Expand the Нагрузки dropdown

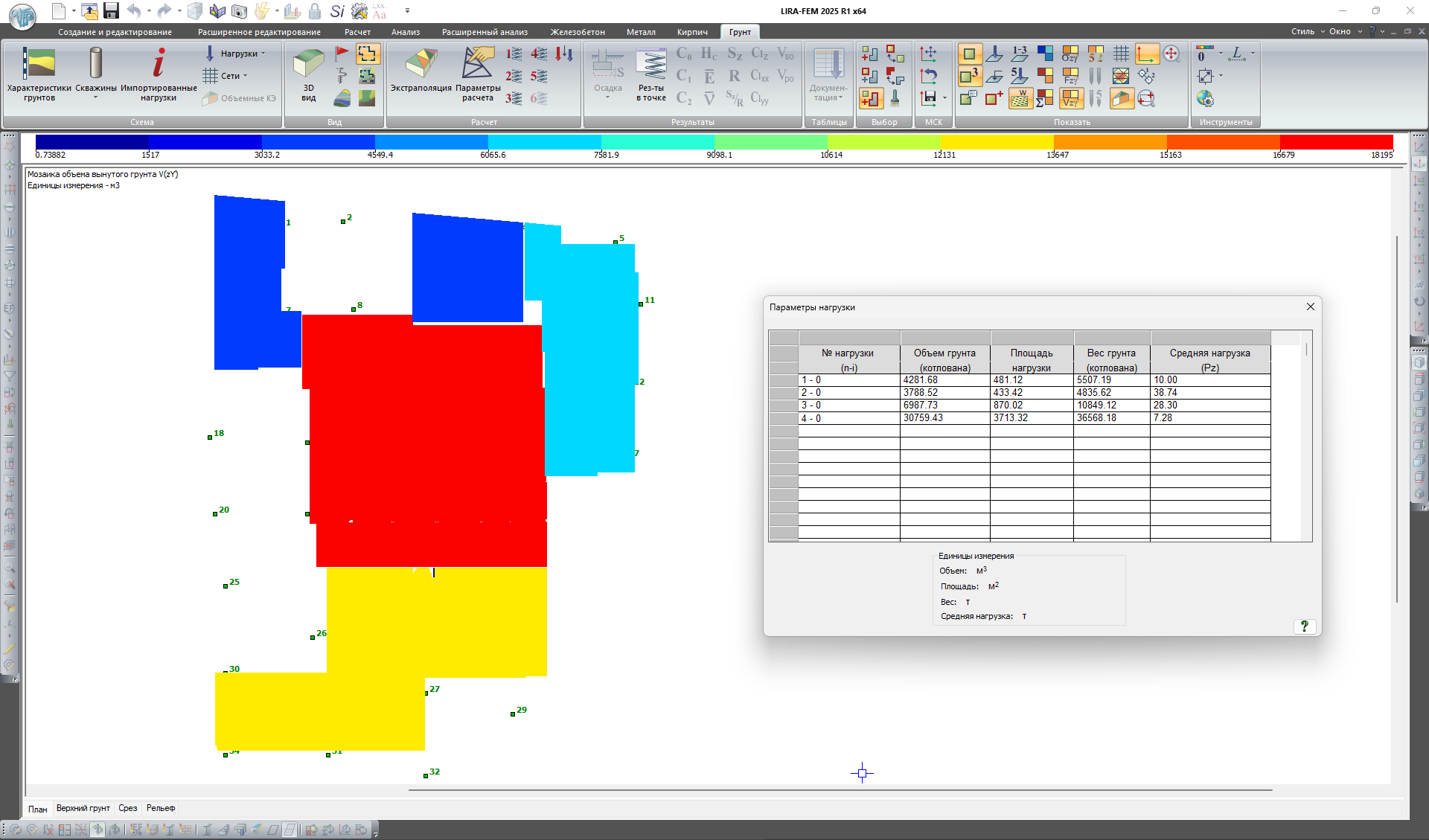coord(239,54)
